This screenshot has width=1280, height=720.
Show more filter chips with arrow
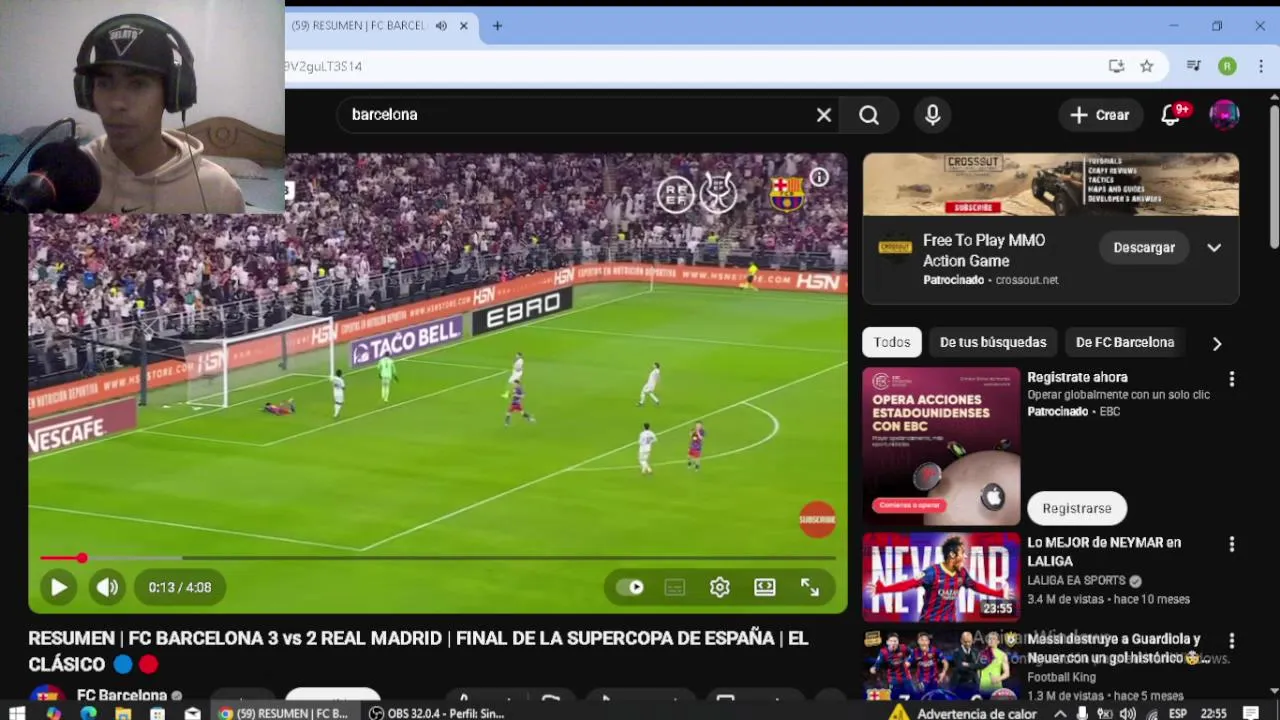[x=1217, y=343]
